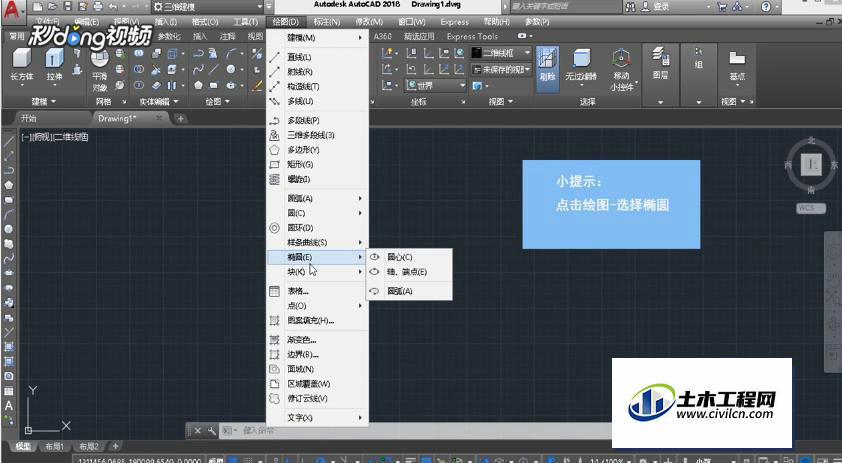Screen dimensions: 842x463
Task: Open the AutoCAD application menu logo
Action: [12, 11]
